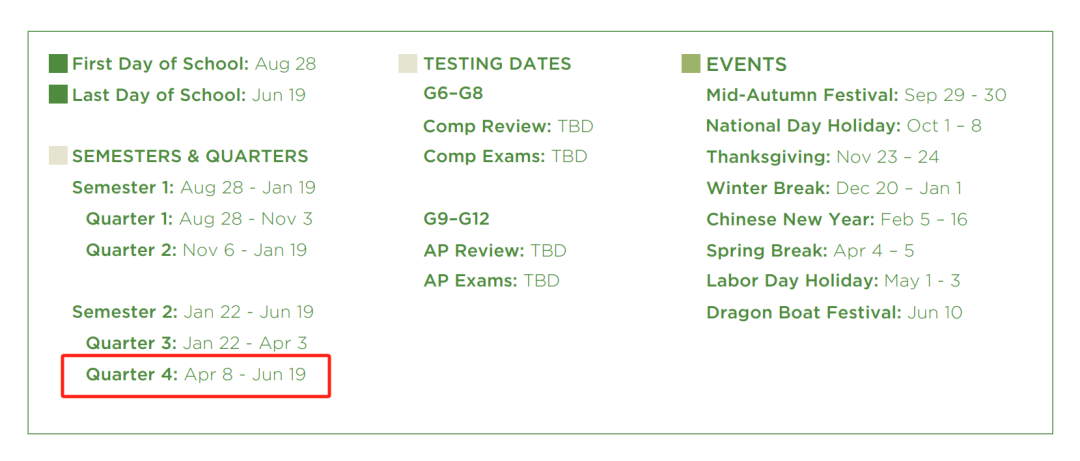Click the Winter Break event line
The image size is (1080, 461).
click(x=834, y=188)
